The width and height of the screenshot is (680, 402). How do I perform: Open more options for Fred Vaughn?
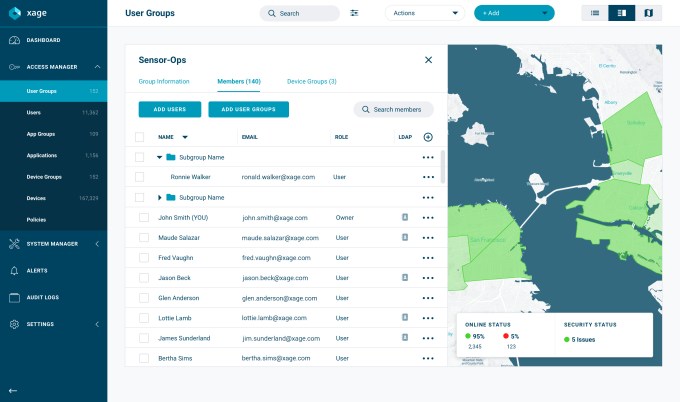coord(428,258)
